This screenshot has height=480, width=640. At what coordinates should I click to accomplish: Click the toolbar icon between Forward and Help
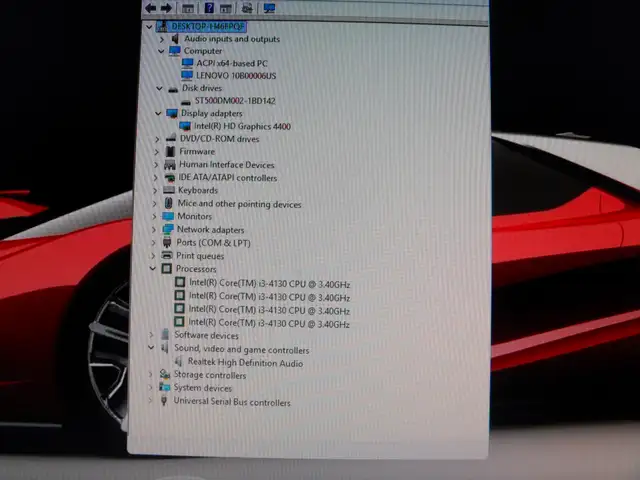pyautogui.click(x=188, y=8)
